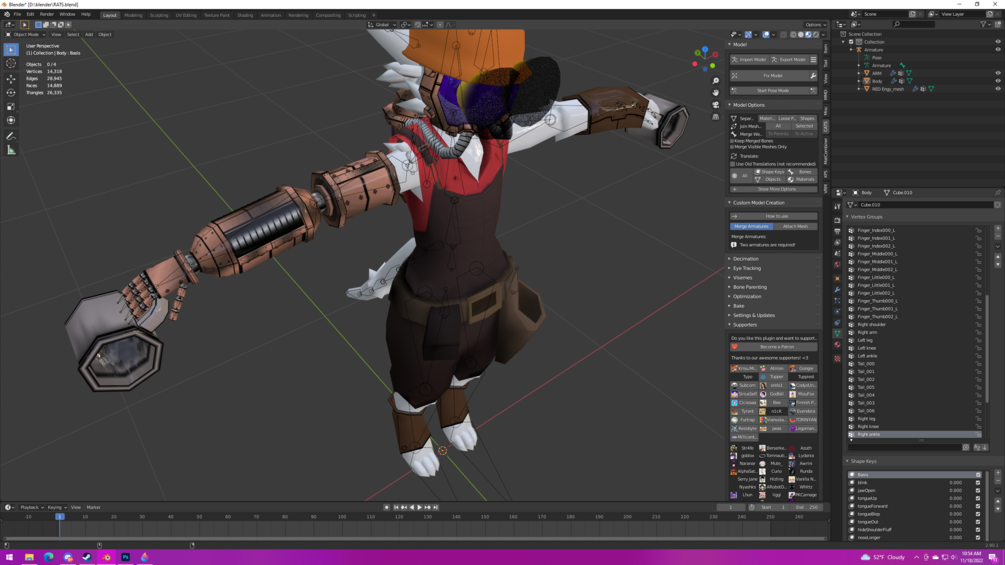Screen dimensions: 1005x565
Task: Expand the Optimization panel
Action: click(x=774, y=297)
